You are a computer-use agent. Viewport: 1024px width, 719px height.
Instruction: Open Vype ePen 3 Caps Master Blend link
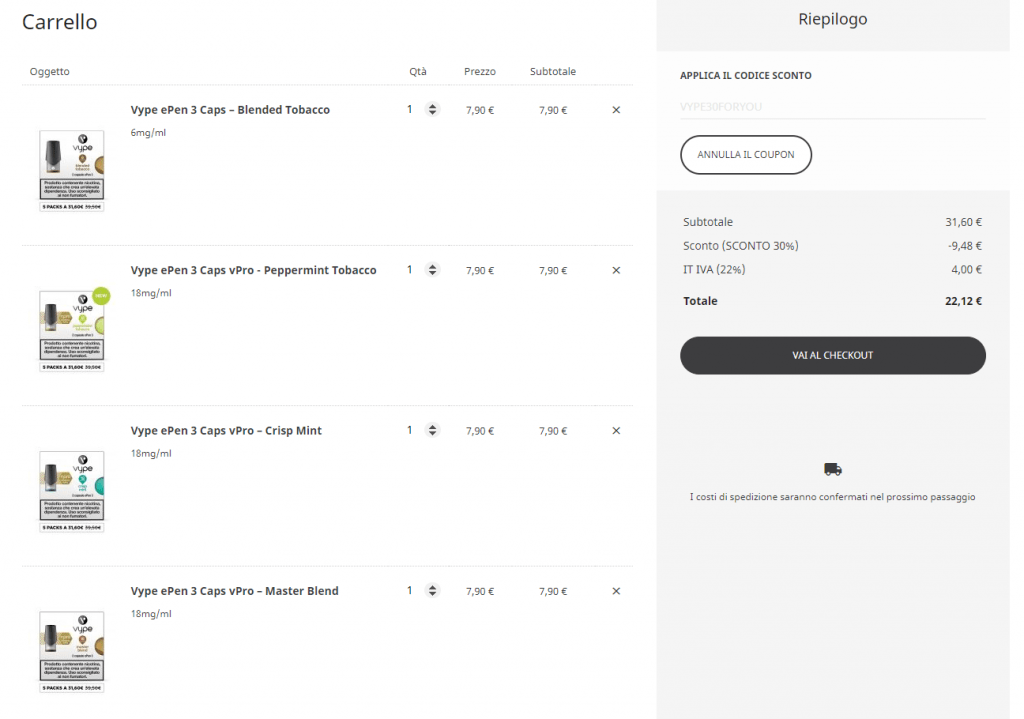tap(234, 591)
